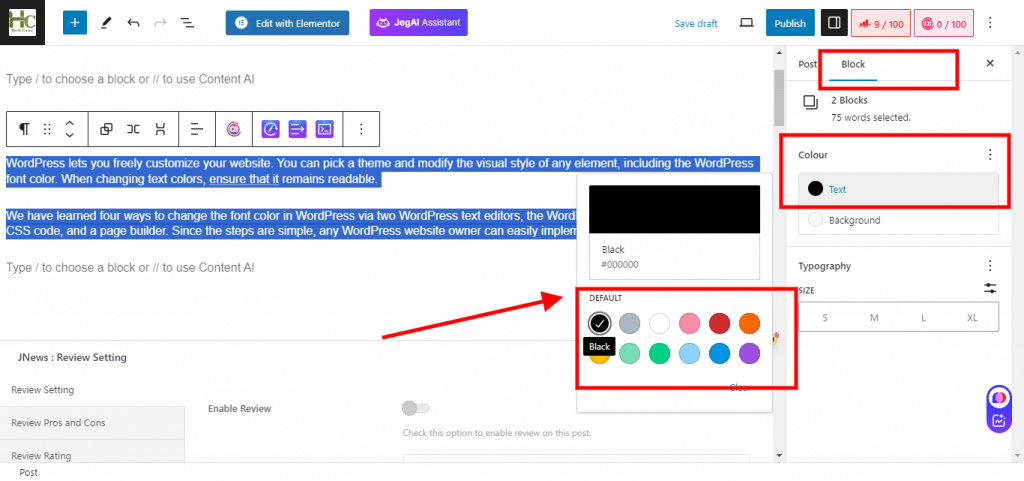Click the JNews : Review Setting panel header

point(72,358)
